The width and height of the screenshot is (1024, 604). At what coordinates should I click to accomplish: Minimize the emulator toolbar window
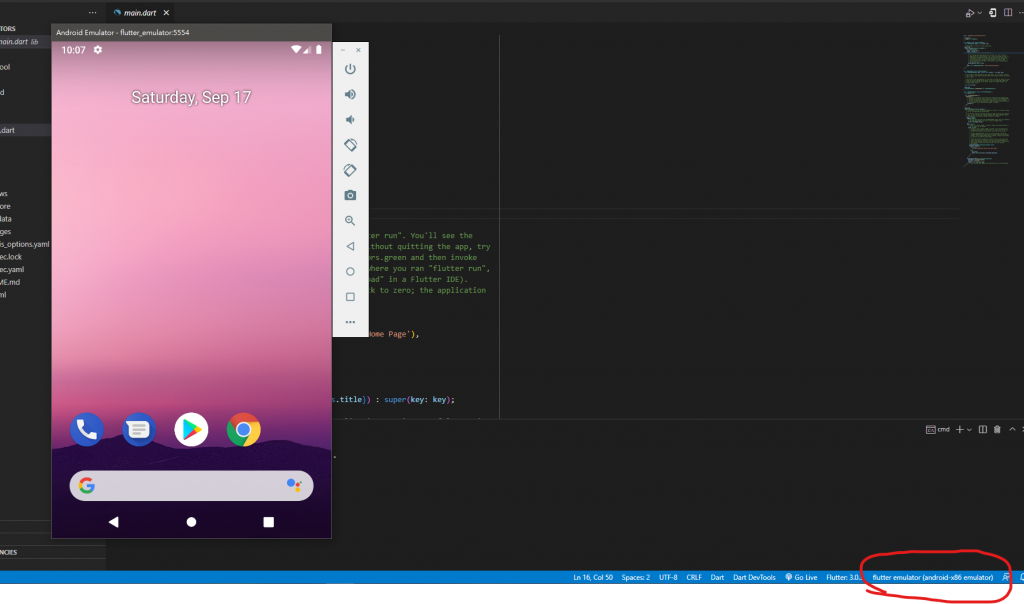343,50
